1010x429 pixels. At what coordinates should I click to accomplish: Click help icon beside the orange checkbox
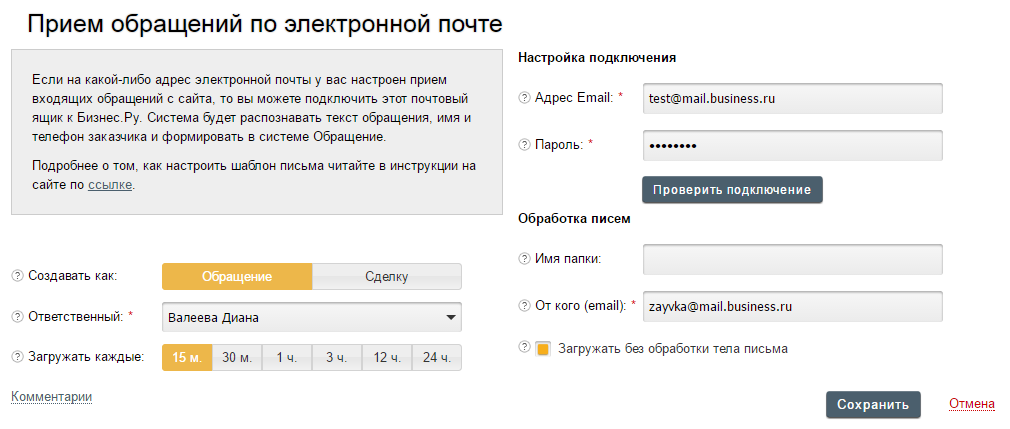click(524, 347)
